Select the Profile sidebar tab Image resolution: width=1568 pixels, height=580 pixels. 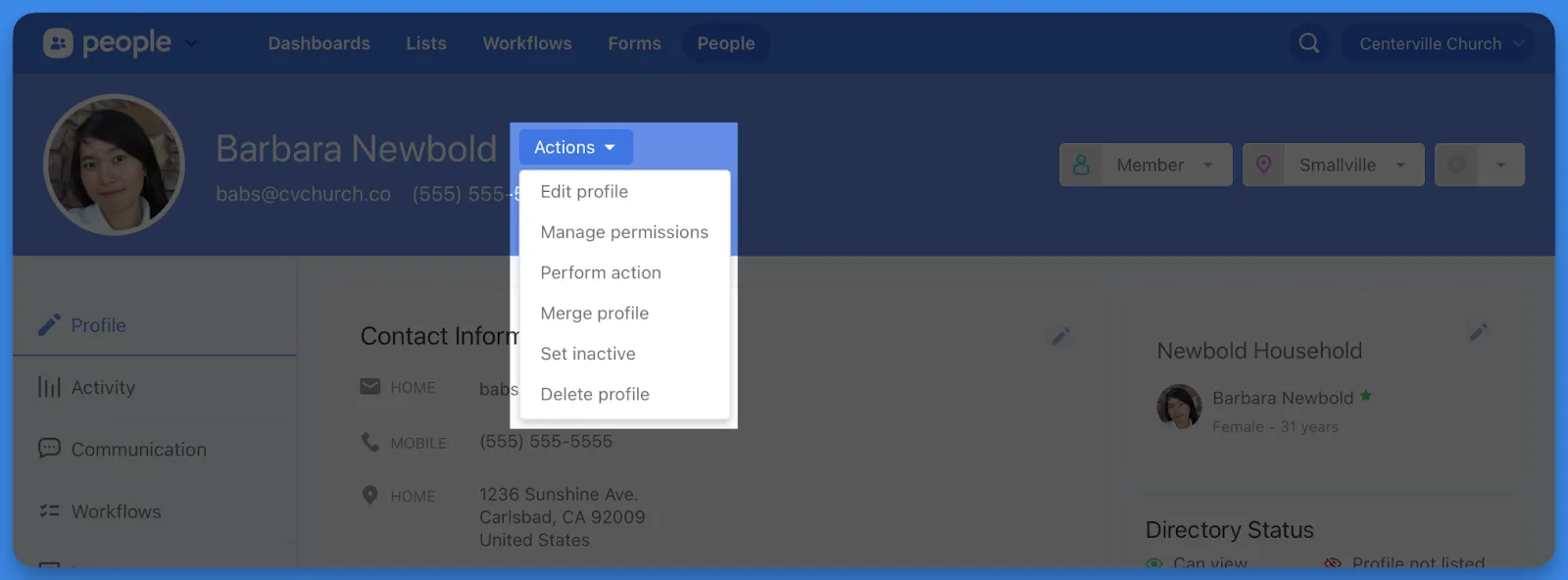click(x=98, y=325)
